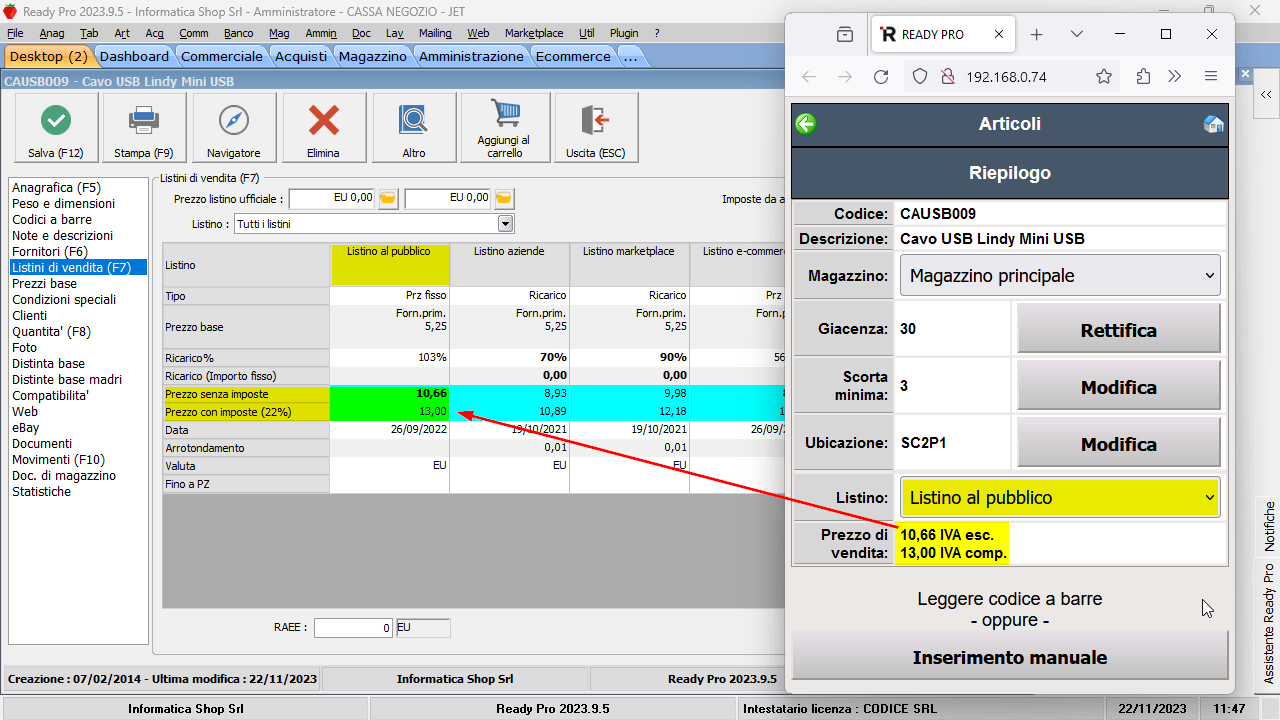Click the green 10,66 price cell
The width and height of the screenshot is (1280, 720).
tap(390, 394)
